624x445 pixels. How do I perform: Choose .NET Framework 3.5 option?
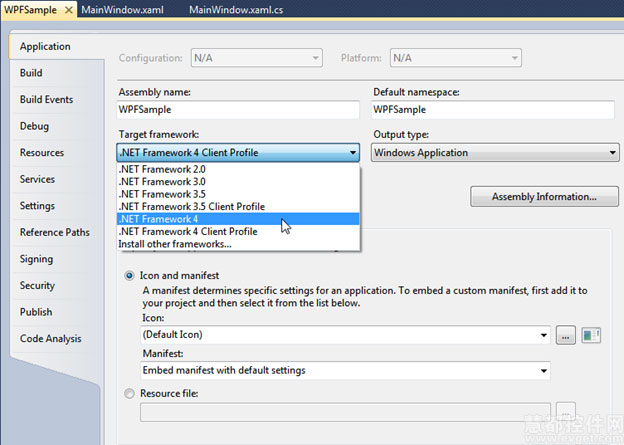pos(238,194)
